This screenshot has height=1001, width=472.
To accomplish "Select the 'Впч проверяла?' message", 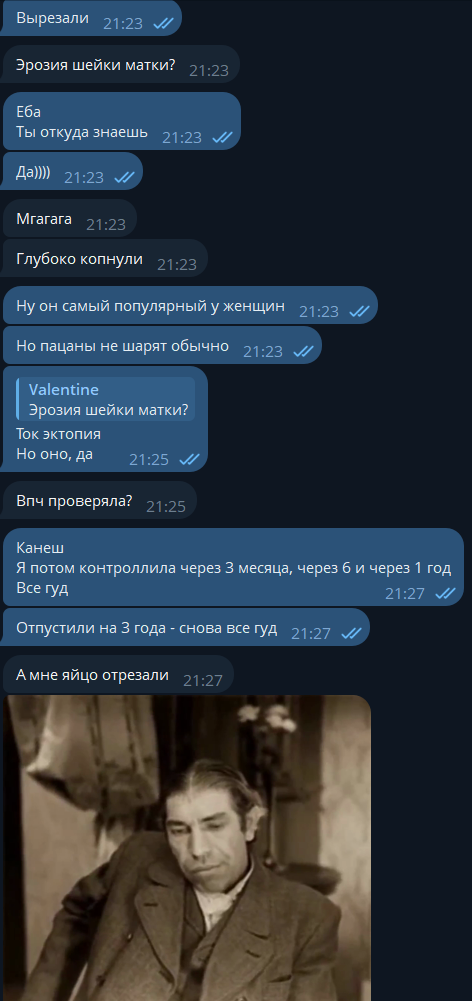I will [100, 500].
